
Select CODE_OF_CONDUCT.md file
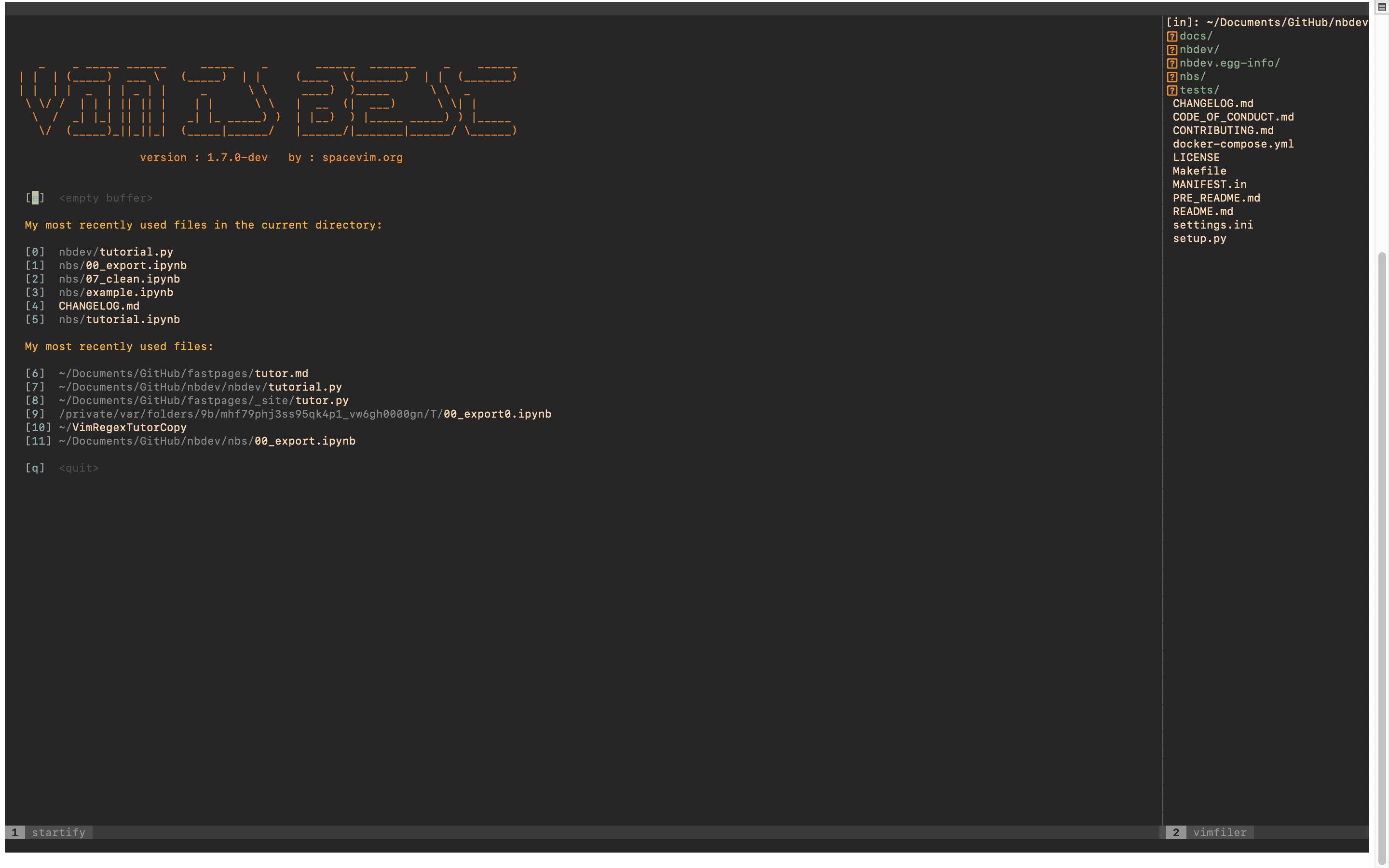pos(1233,117)
